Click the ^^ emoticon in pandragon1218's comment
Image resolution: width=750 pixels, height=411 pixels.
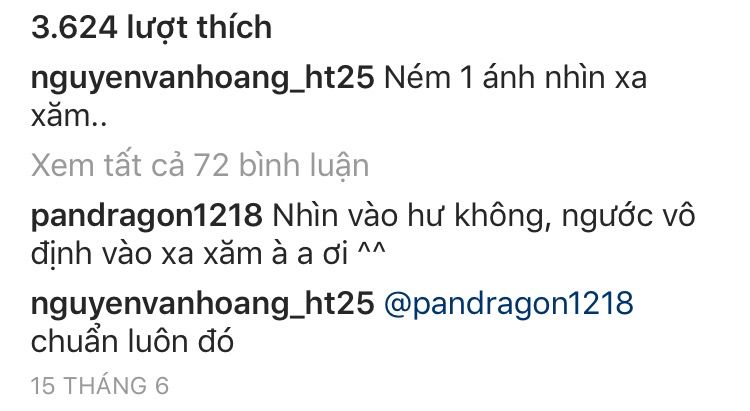point(372,251)
